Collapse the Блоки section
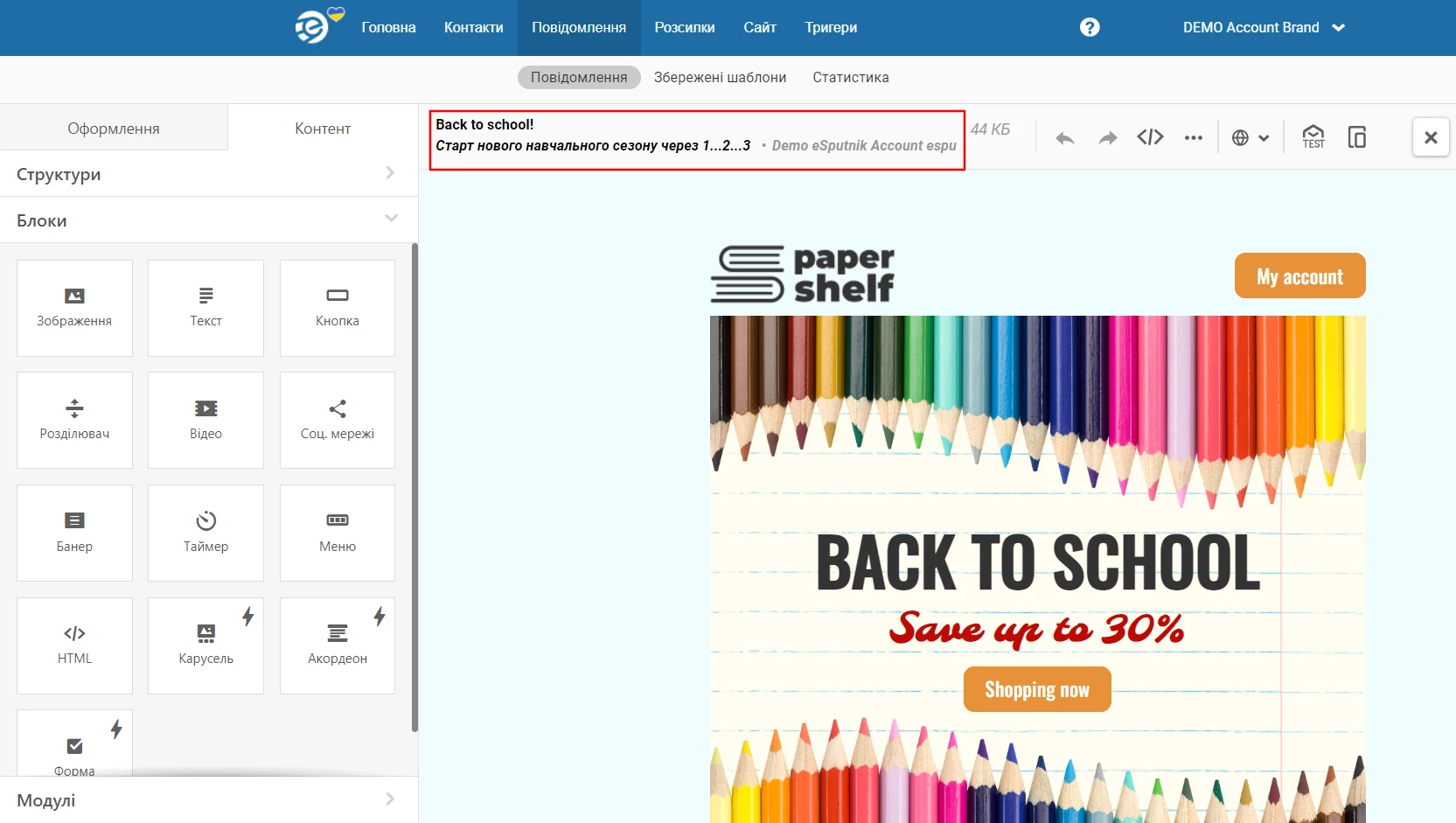This screenshot has width=1456, height=823. pyautogui.click(x=209, y=220)
